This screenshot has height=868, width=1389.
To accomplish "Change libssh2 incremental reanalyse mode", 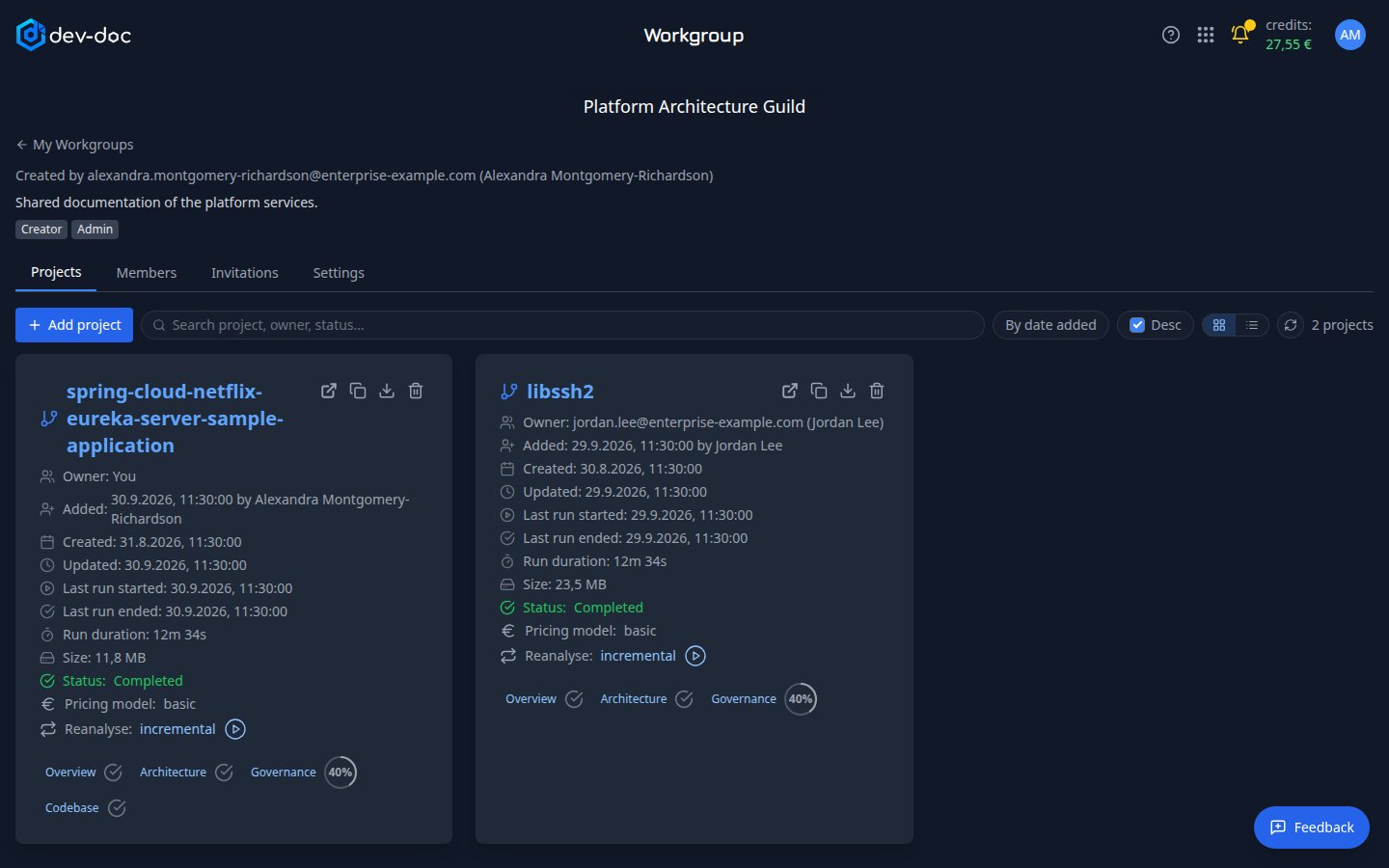I will point(638,656).
